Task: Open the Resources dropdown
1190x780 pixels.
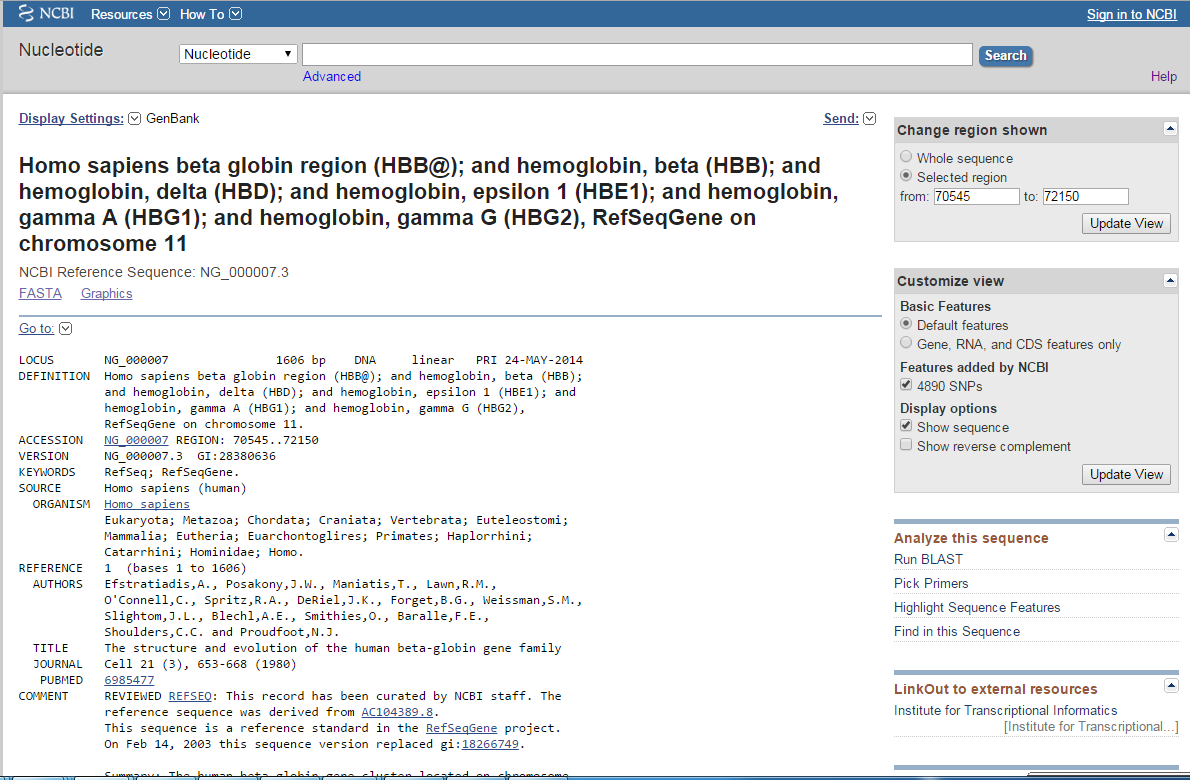Action: pyautogui.click(x=129, y=14)
